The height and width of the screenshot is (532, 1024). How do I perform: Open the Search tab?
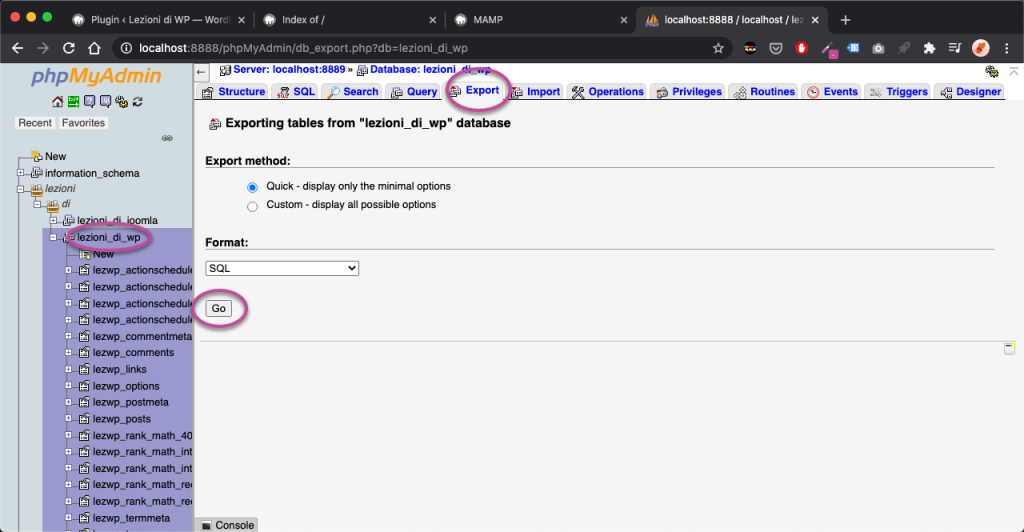(352, 92)
